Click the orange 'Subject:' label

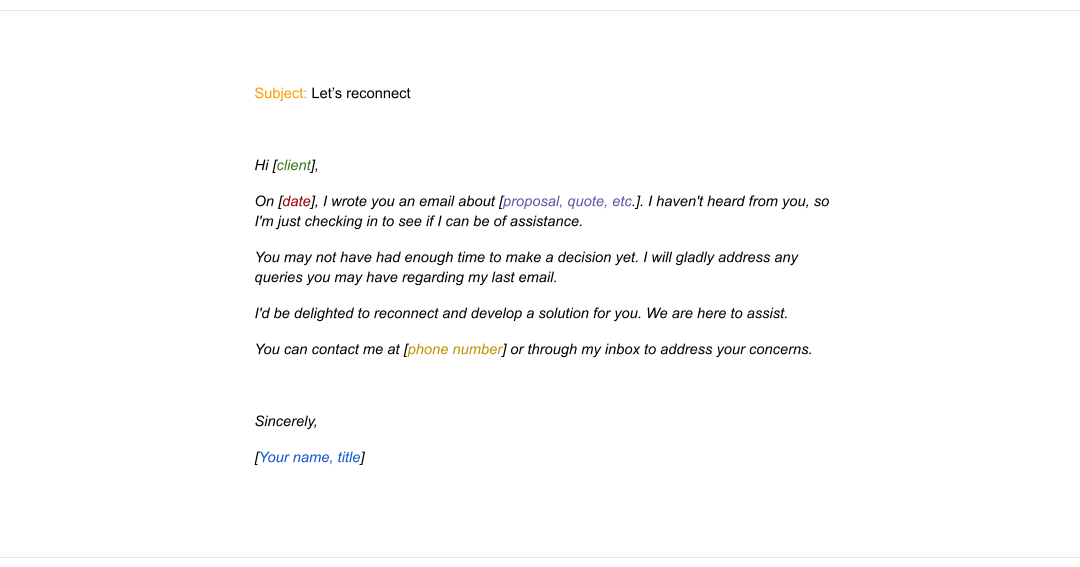click(280, 94)
